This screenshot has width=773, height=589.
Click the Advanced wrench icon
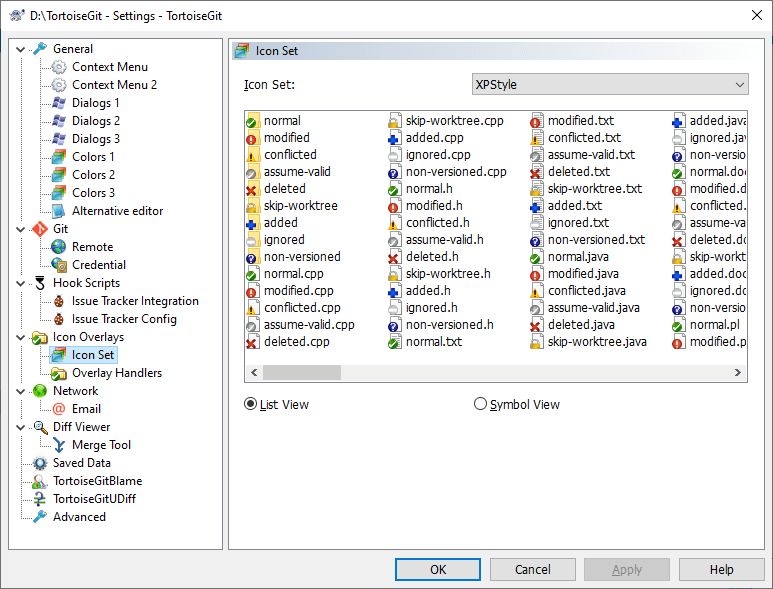(39, 517)
